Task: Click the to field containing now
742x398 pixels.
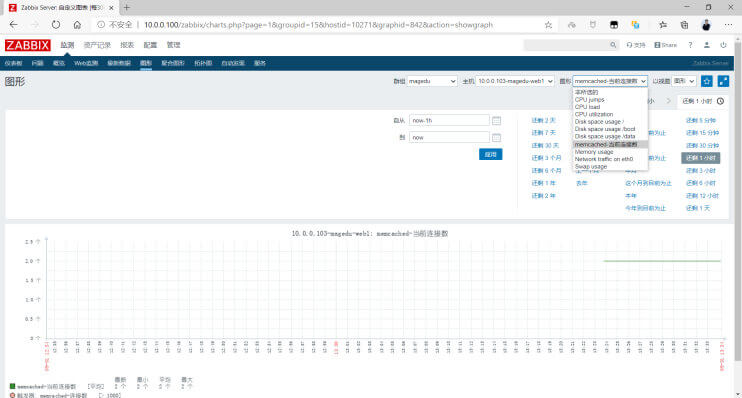Action: [449, 137]
